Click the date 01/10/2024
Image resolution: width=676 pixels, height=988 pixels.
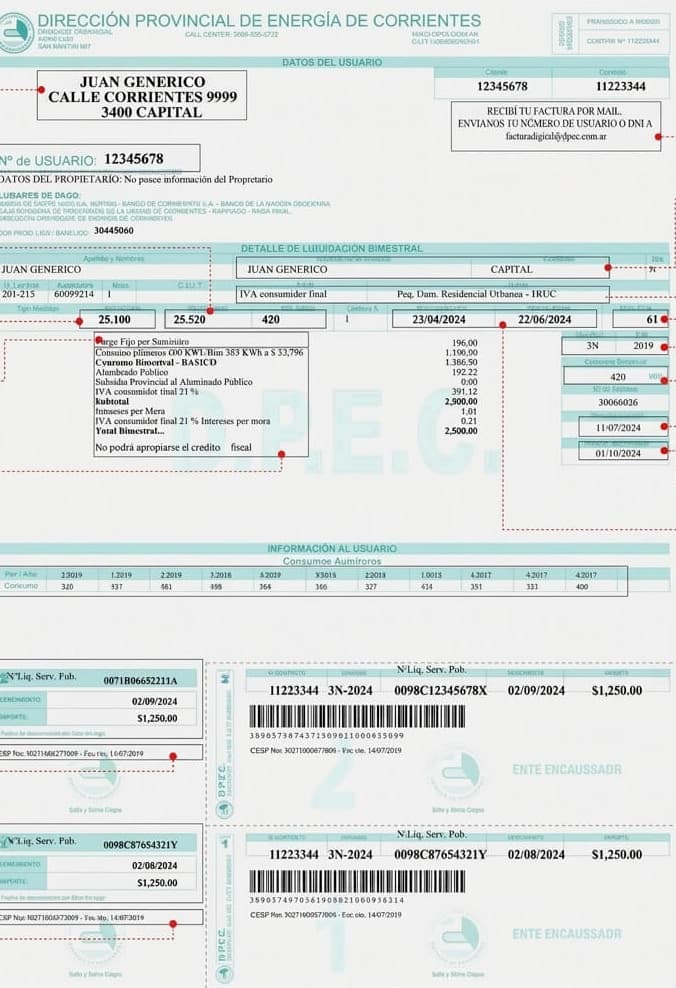coord(618,453)
